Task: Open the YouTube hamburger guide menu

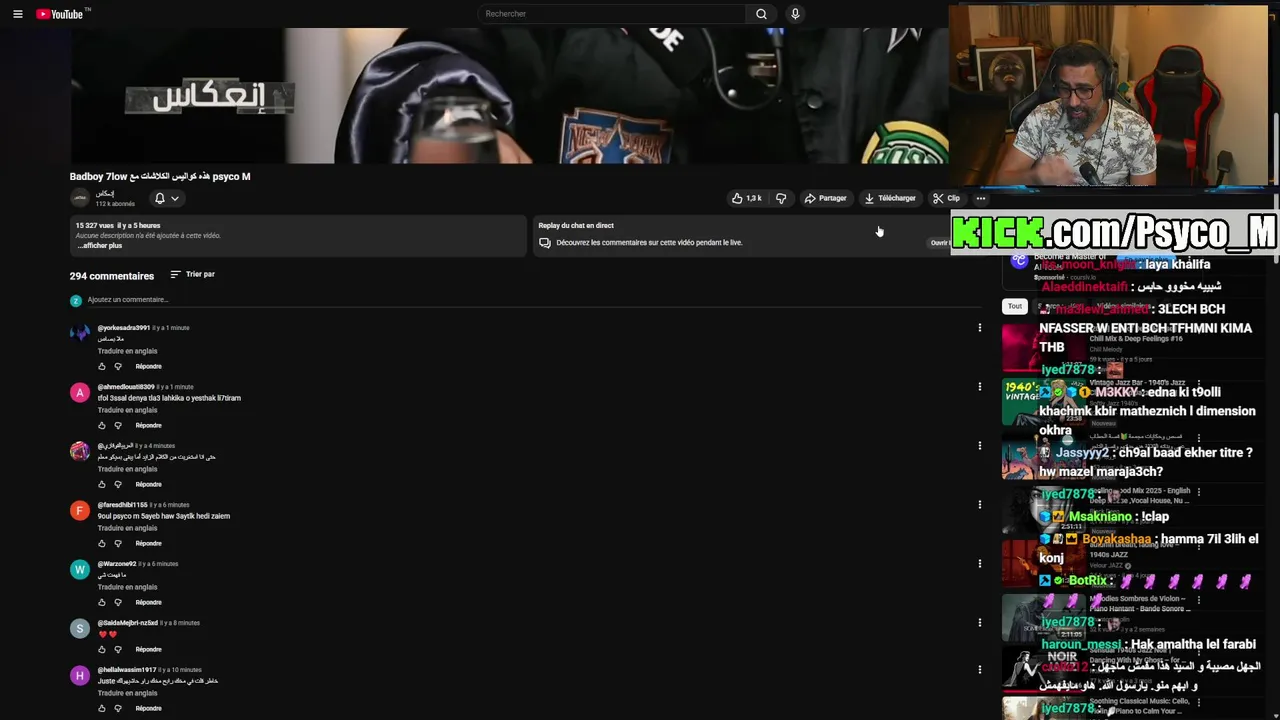Action: click(x=17, y=14)
